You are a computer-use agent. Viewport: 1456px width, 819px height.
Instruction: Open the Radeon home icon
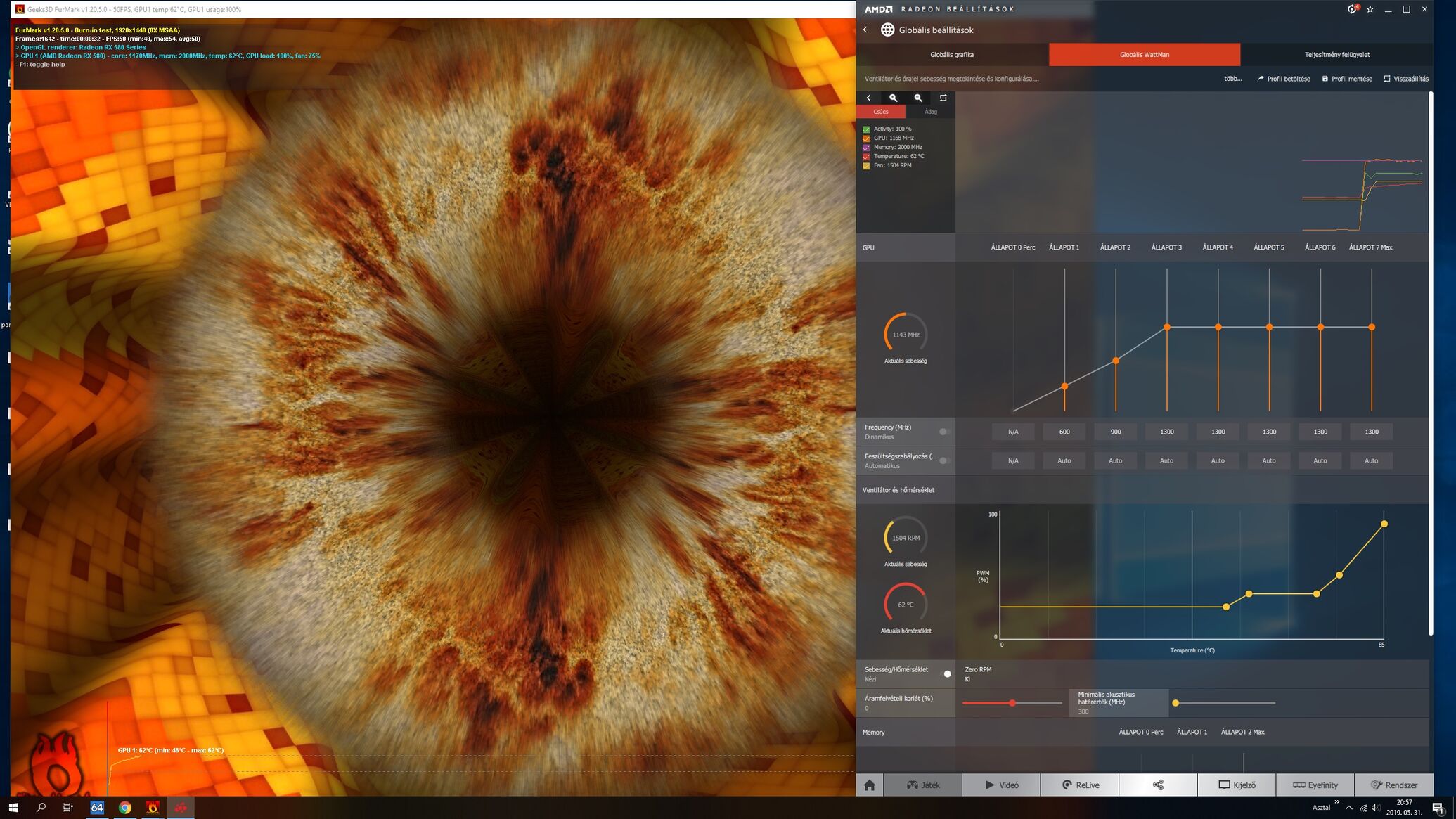click(870, 785)
